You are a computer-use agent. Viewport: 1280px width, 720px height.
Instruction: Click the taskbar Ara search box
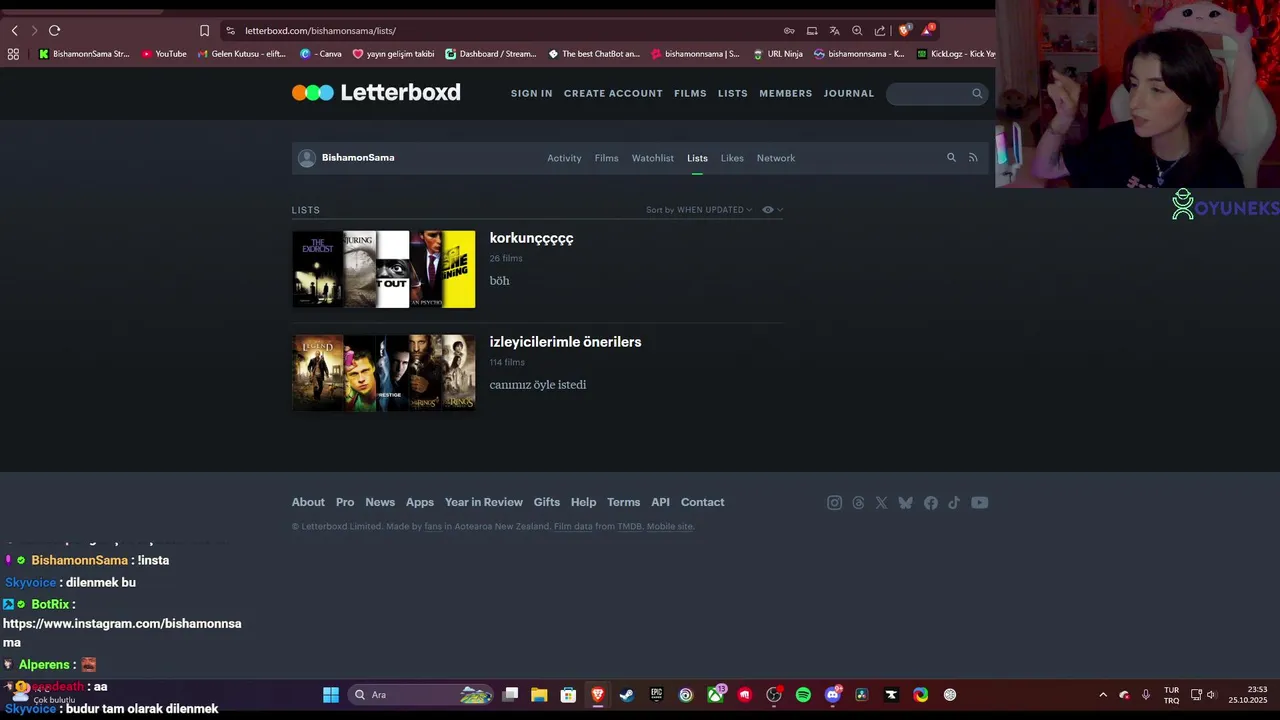coord(421,695)
